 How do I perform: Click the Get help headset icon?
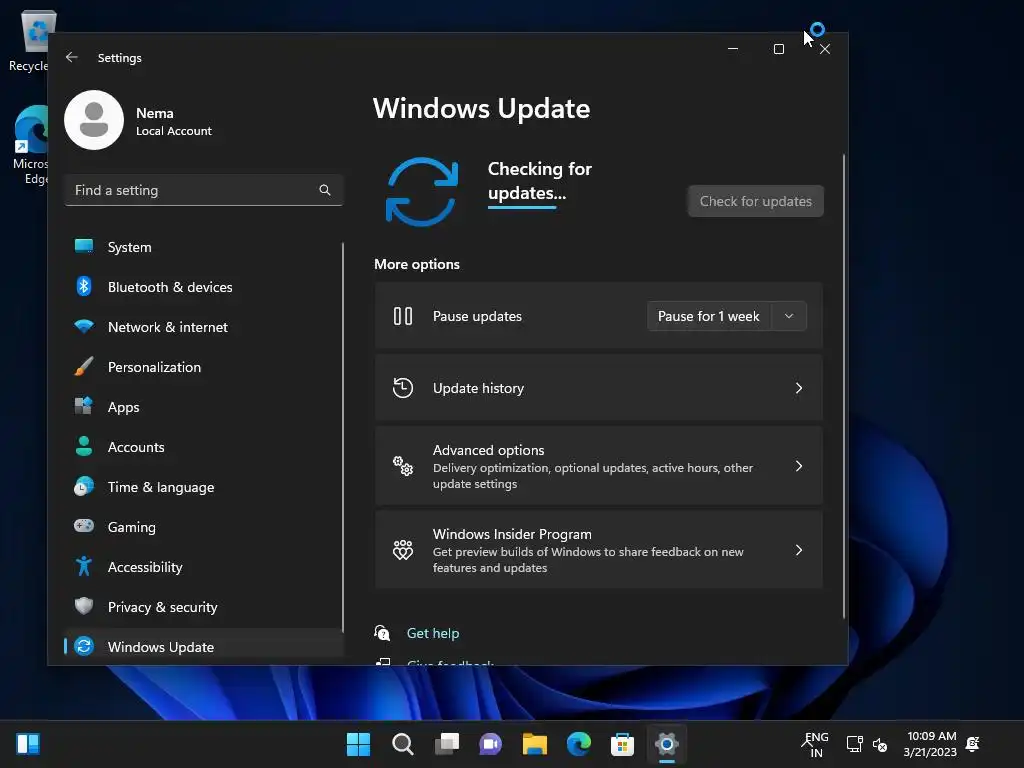(x=382, y=633)
